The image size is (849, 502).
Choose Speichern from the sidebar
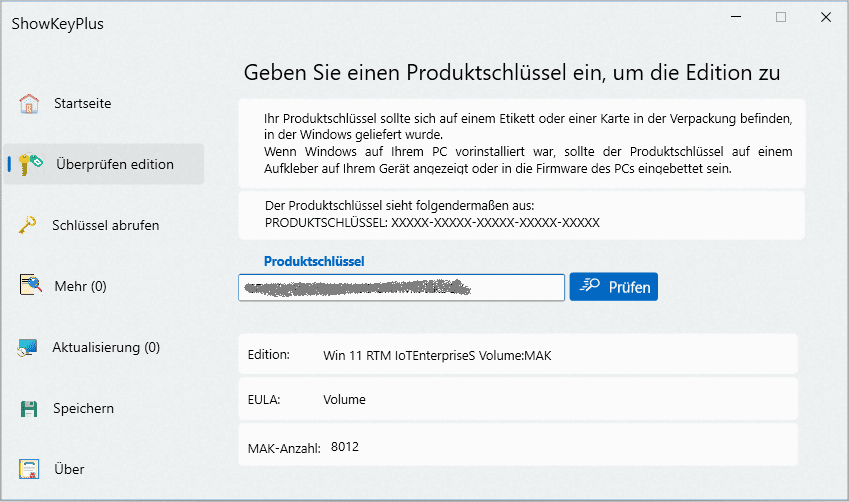[83, 408]
